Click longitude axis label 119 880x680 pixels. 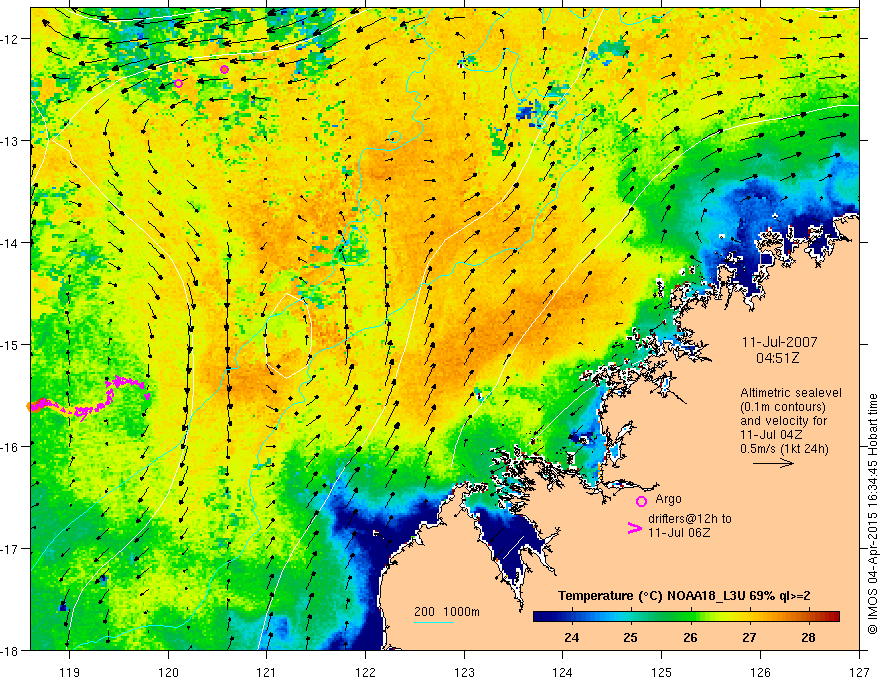[x=70, y=672]
